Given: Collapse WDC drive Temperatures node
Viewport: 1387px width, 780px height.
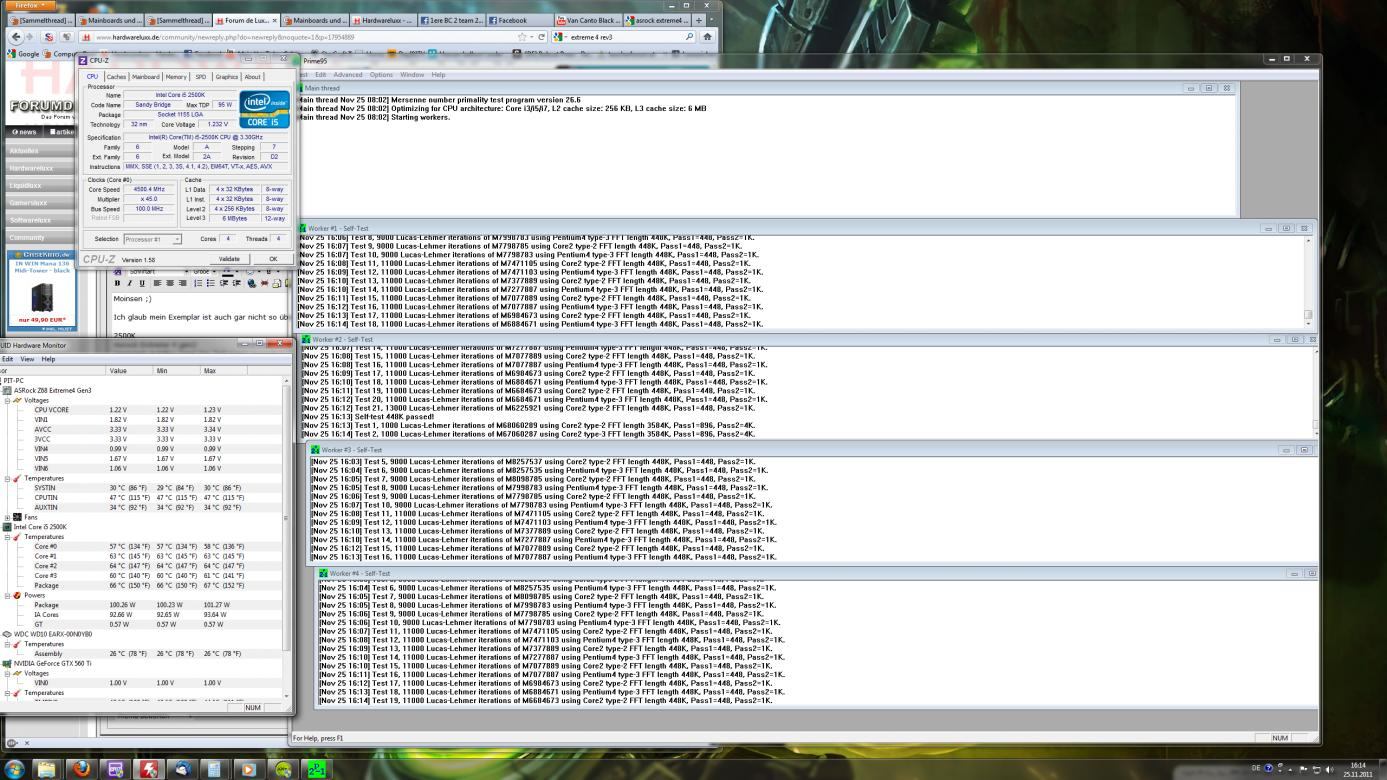Looking at the screenshot, I should tap(8, 644).
